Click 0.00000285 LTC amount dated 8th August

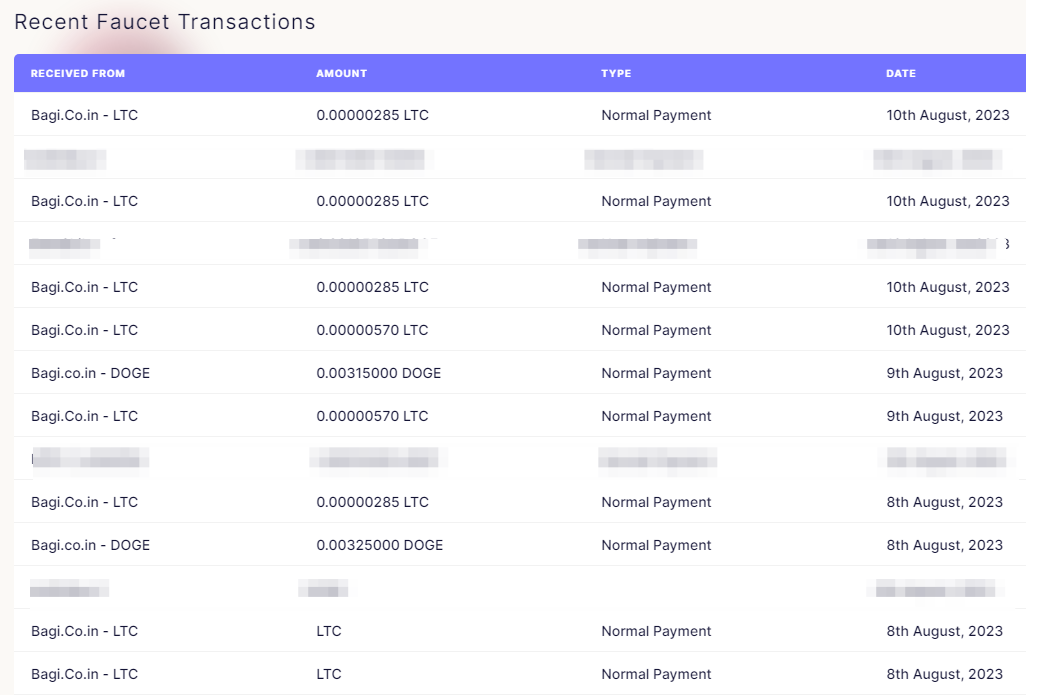point(372,502)
